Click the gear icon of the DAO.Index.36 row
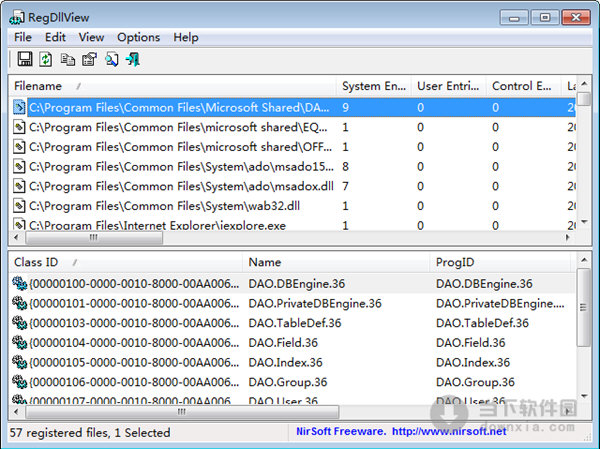Viewport: 600px width, 449px height. tap(19, 362)
